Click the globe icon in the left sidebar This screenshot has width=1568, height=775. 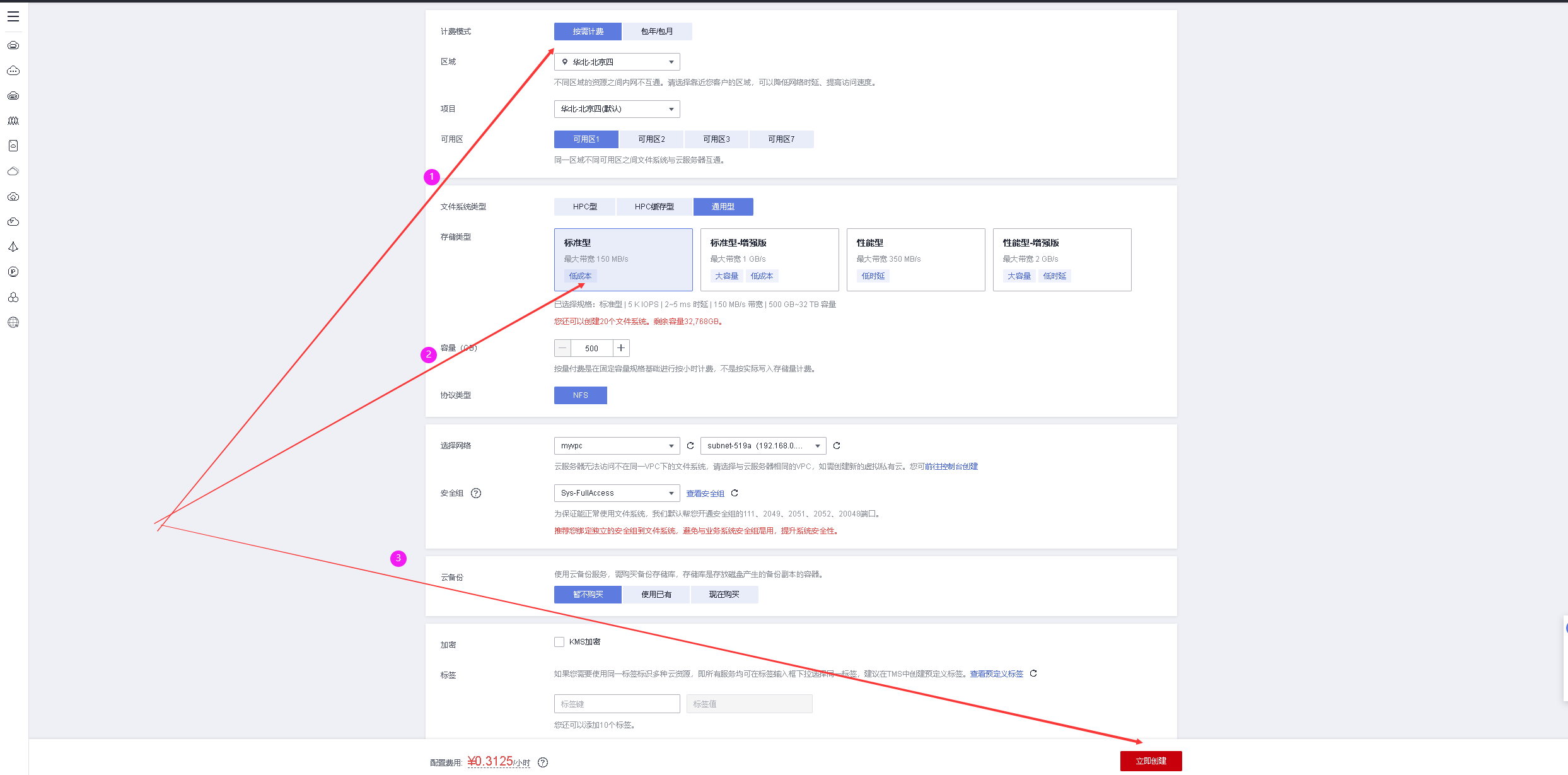point(13,322)
